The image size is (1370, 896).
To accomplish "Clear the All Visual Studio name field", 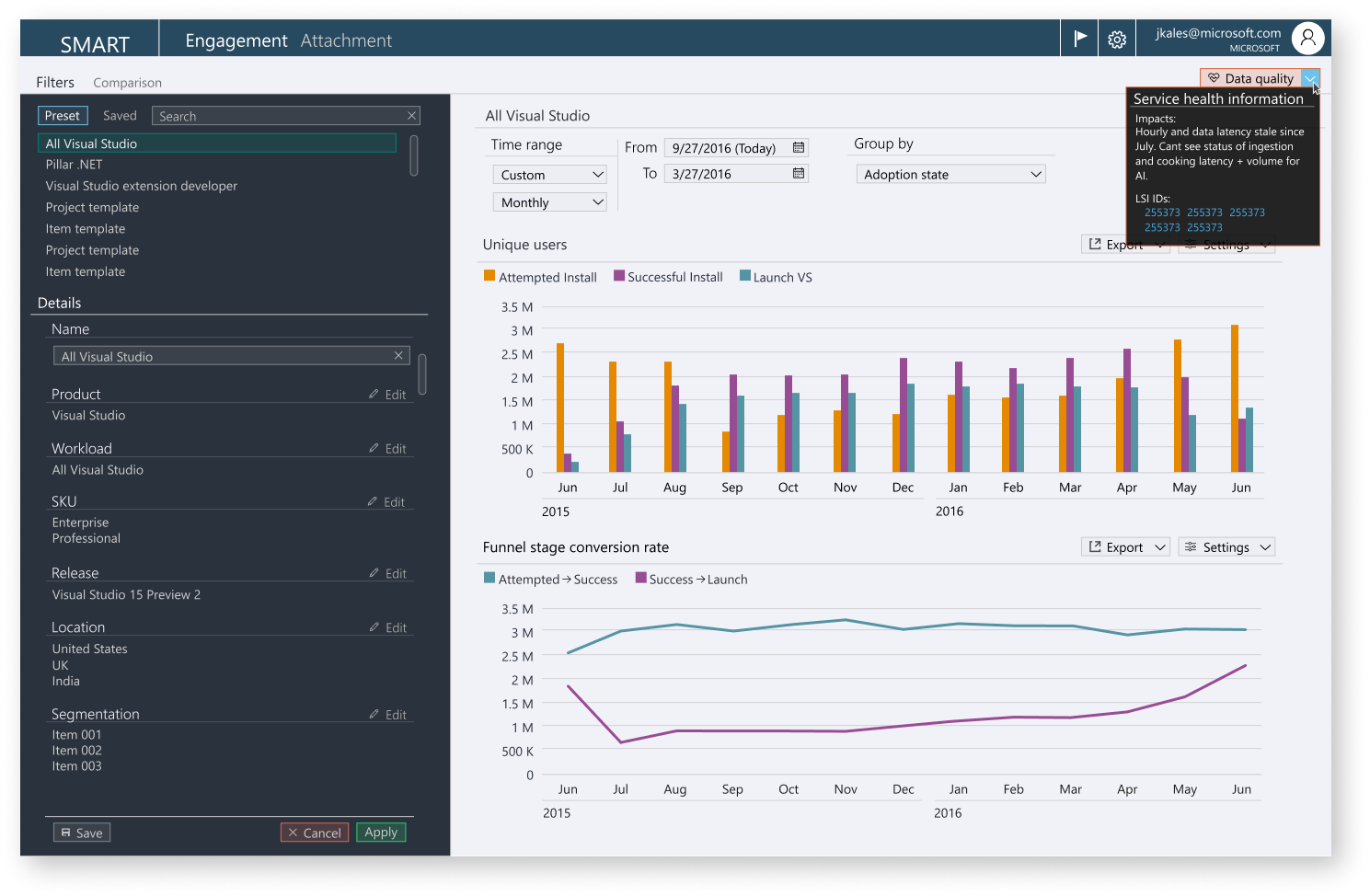I will click(398, 355).
